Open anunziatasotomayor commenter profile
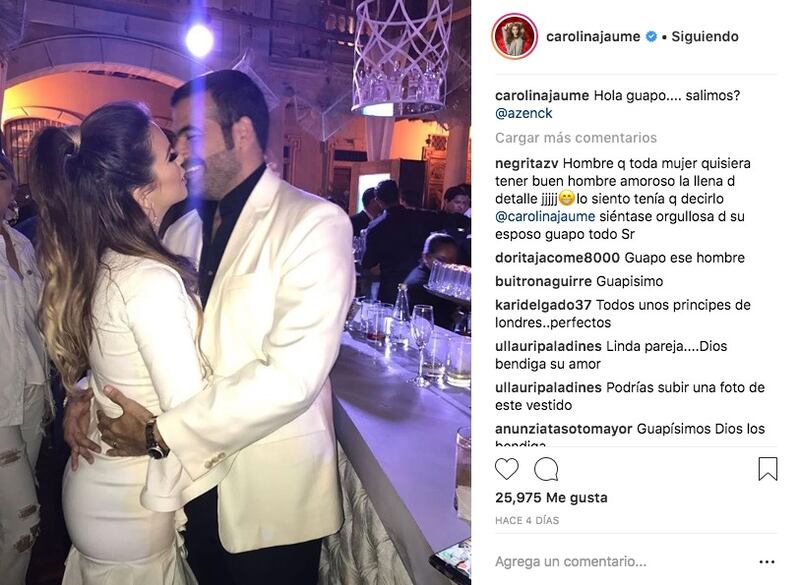800x585 pixels. pyautogui.click(x=564, y=429)
